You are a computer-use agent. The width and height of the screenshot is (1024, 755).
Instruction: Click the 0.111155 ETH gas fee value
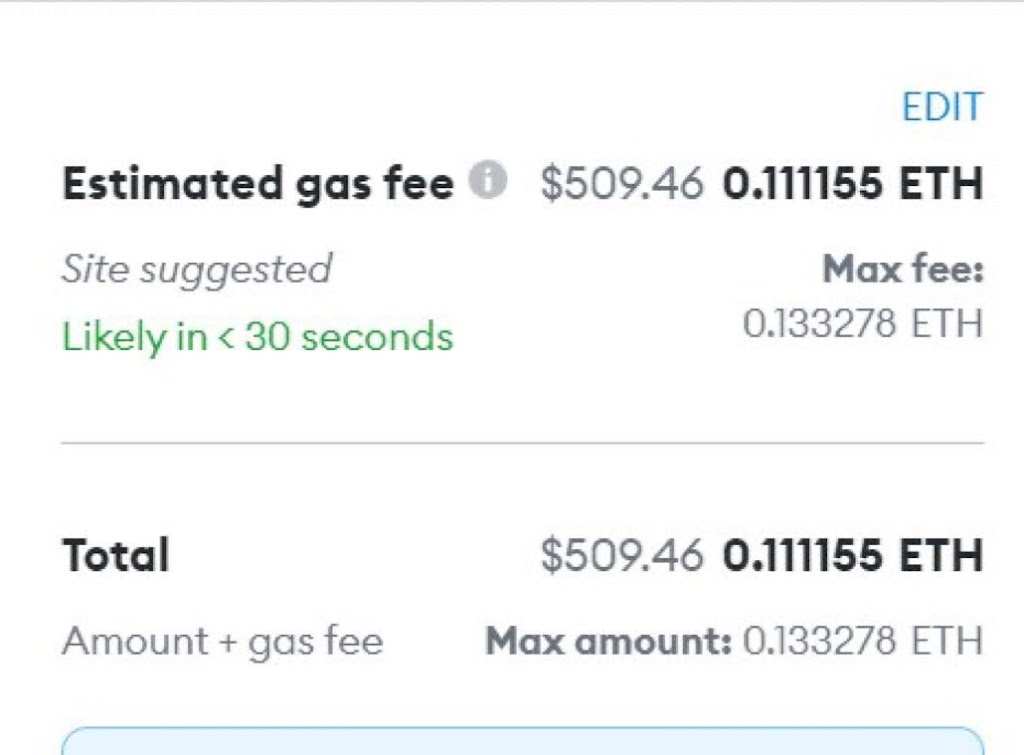(853, 183)
